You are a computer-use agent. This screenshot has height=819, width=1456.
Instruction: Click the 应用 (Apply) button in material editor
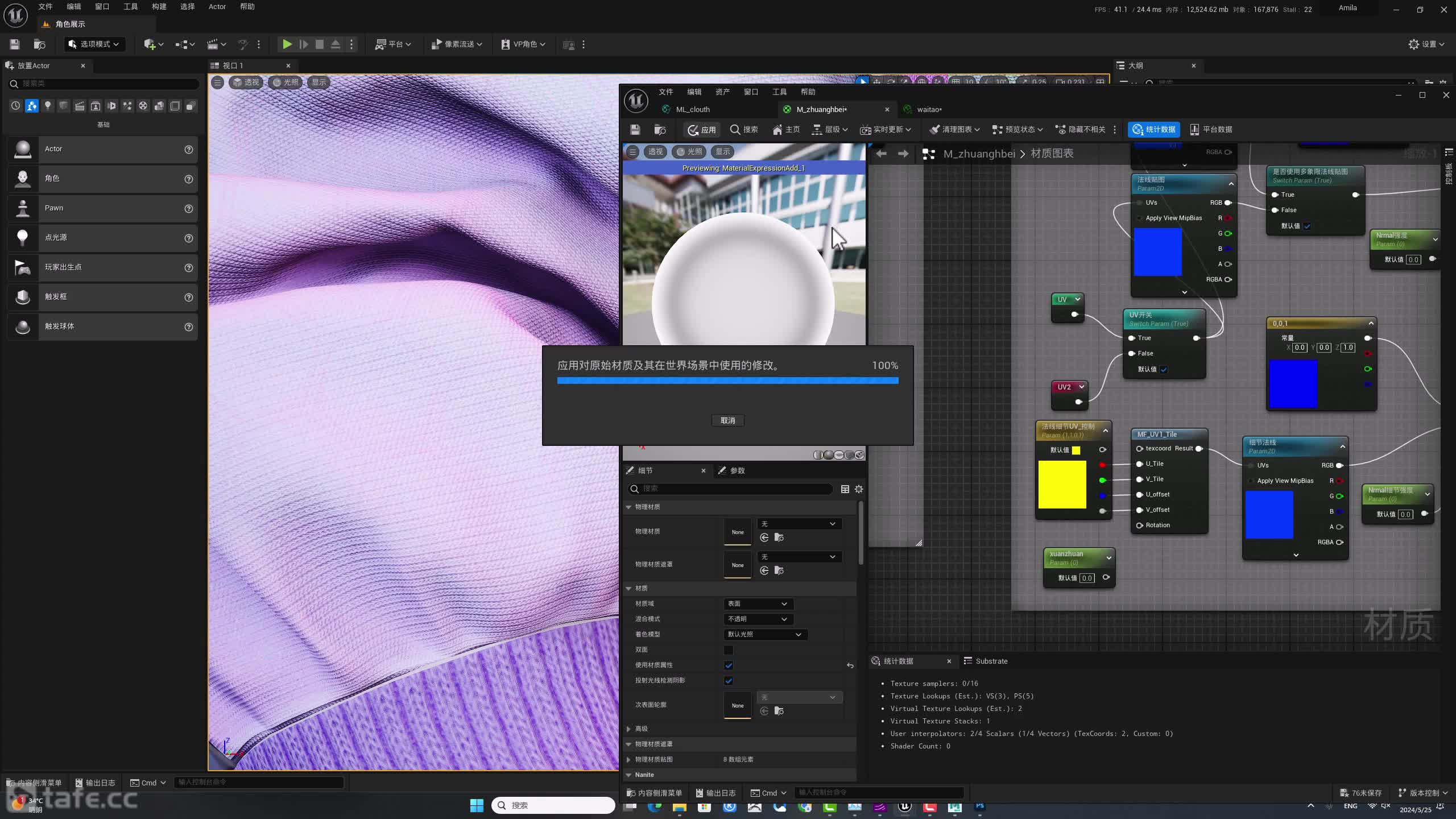702,130
